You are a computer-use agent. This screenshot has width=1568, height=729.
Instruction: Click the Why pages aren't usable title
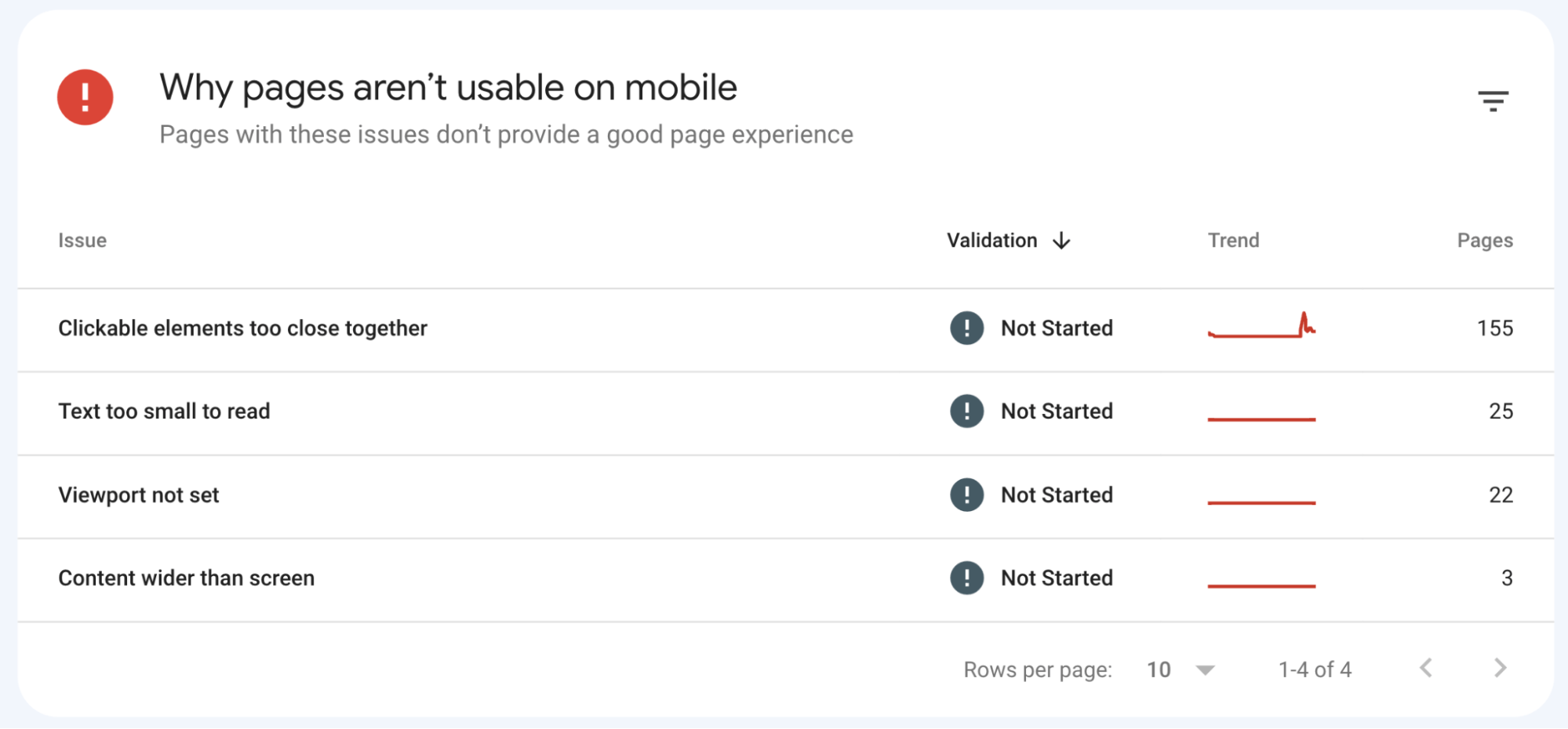(x=448, y=87)
